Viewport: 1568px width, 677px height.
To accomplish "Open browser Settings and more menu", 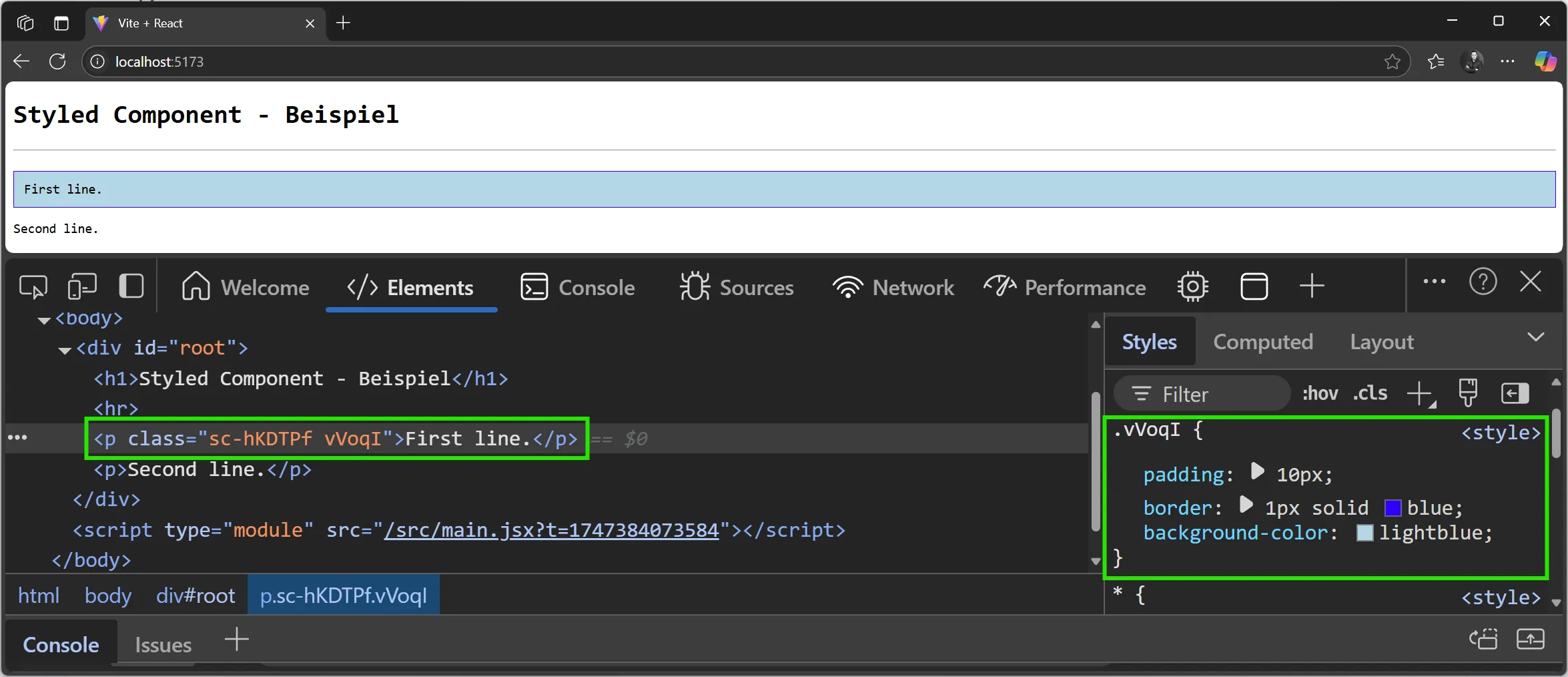I will click(x=1507, y=61).
